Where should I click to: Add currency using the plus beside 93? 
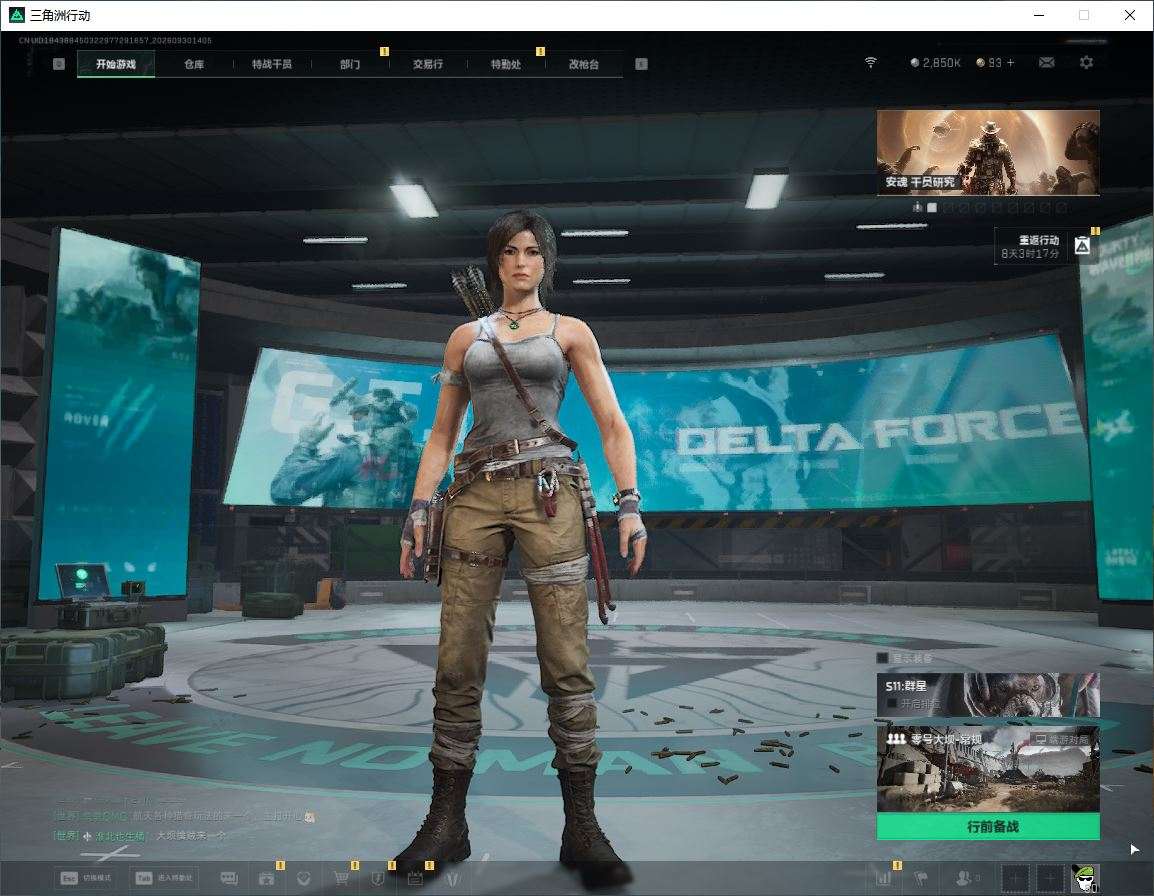coord(1010,63)
